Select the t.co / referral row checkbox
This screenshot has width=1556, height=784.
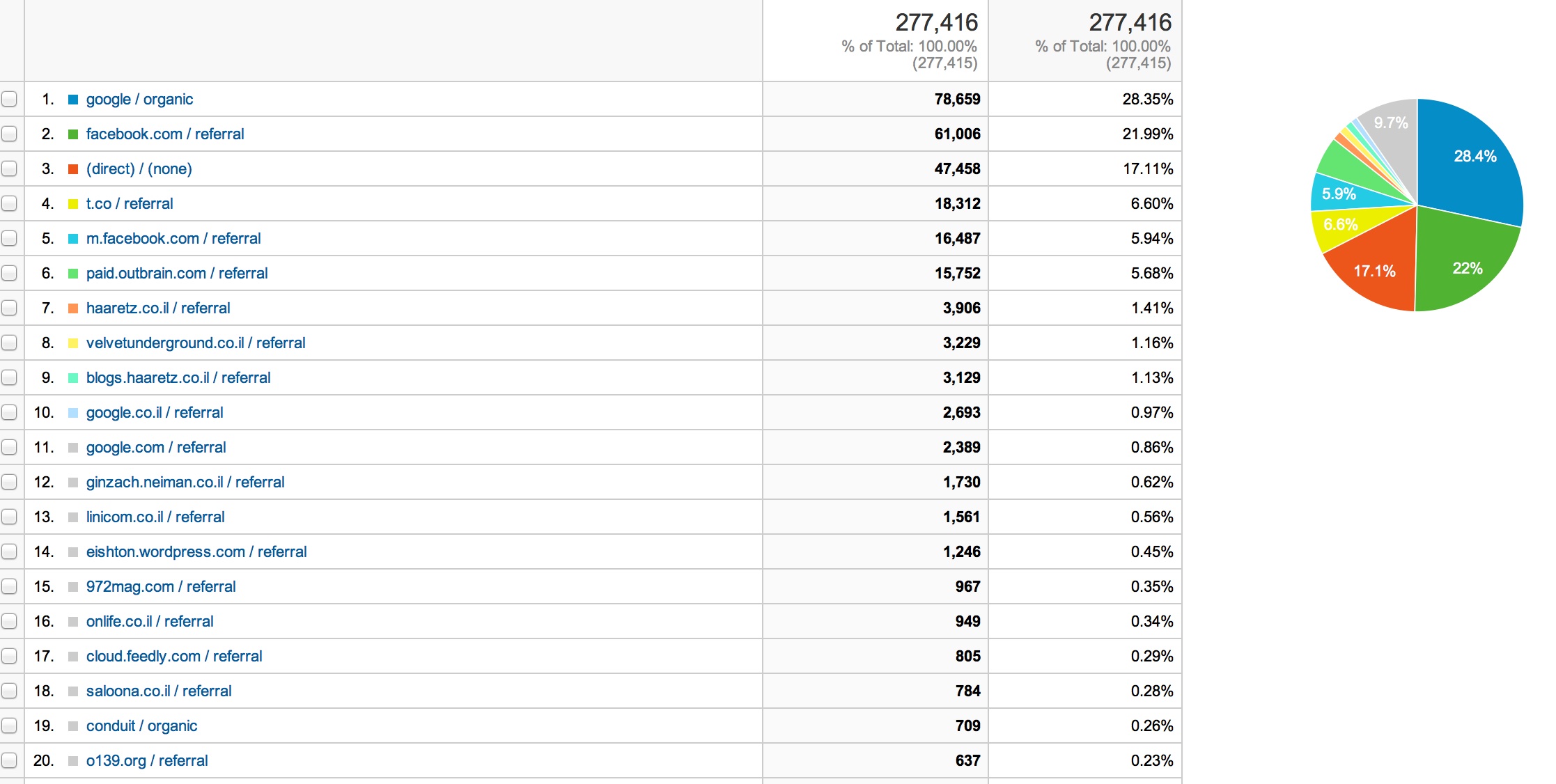[x=9, y=203]
